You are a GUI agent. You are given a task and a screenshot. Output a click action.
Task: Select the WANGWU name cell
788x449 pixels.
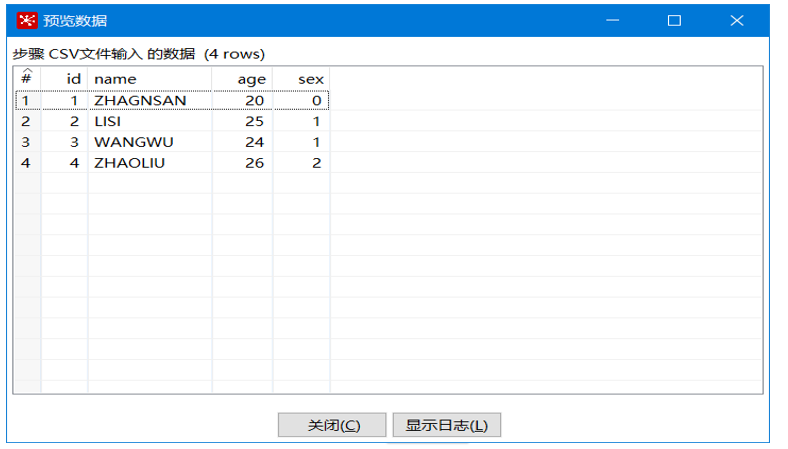pyautogui.click(x=150, y=142)
